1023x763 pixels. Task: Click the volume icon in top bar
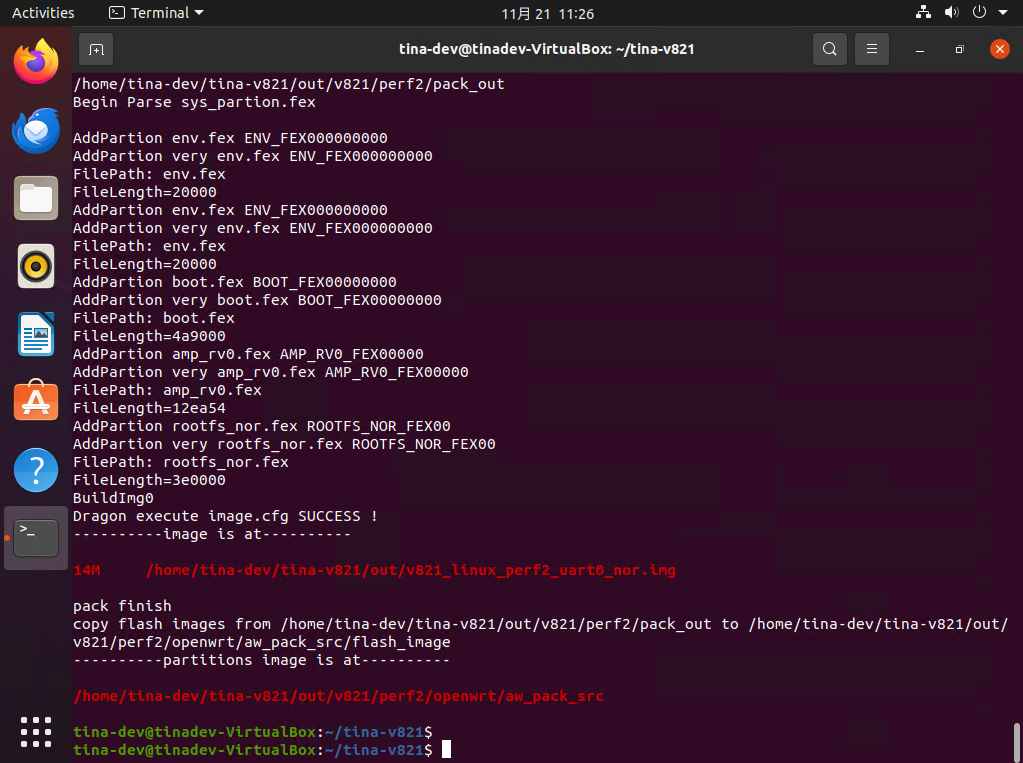point(950,13)
